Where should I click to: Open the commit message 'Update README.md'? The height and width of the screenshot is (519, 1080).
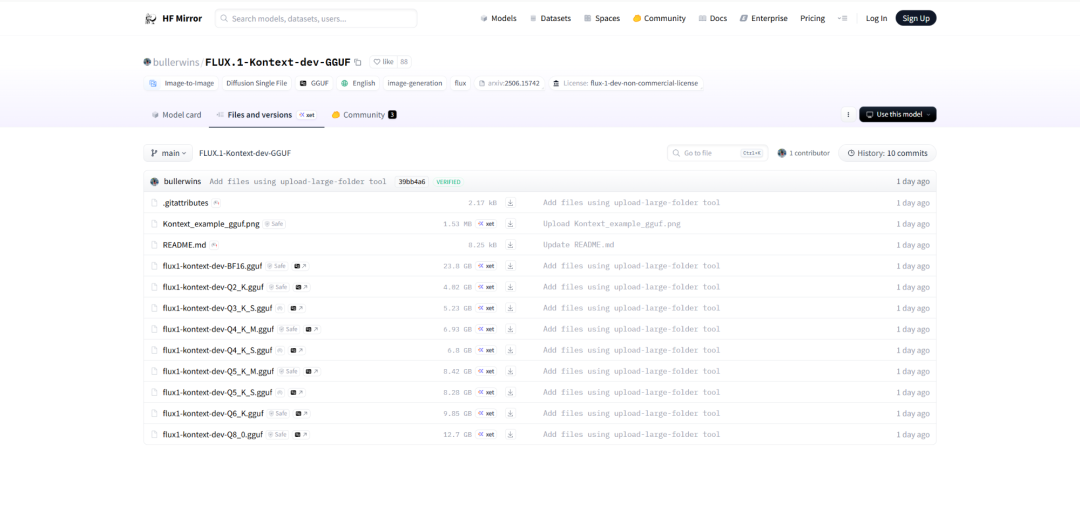point(578,245)
